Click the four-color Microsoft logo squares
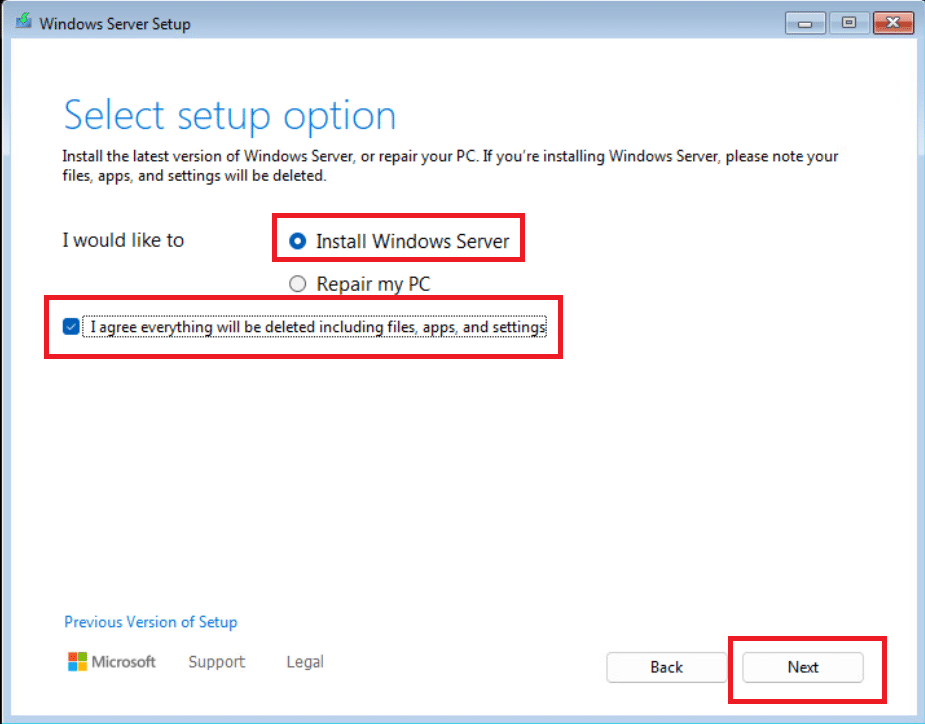Image resolution: width=925 pixels, height=724 pixels. coord(77,662)
